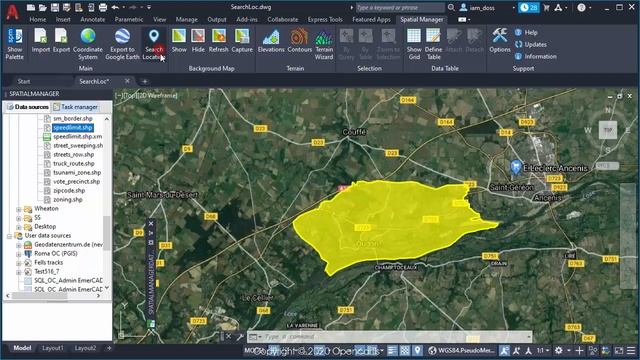Viewport: 640px width, 360px height.
Task: Open Spatial Manager Options
Action: 500,41
